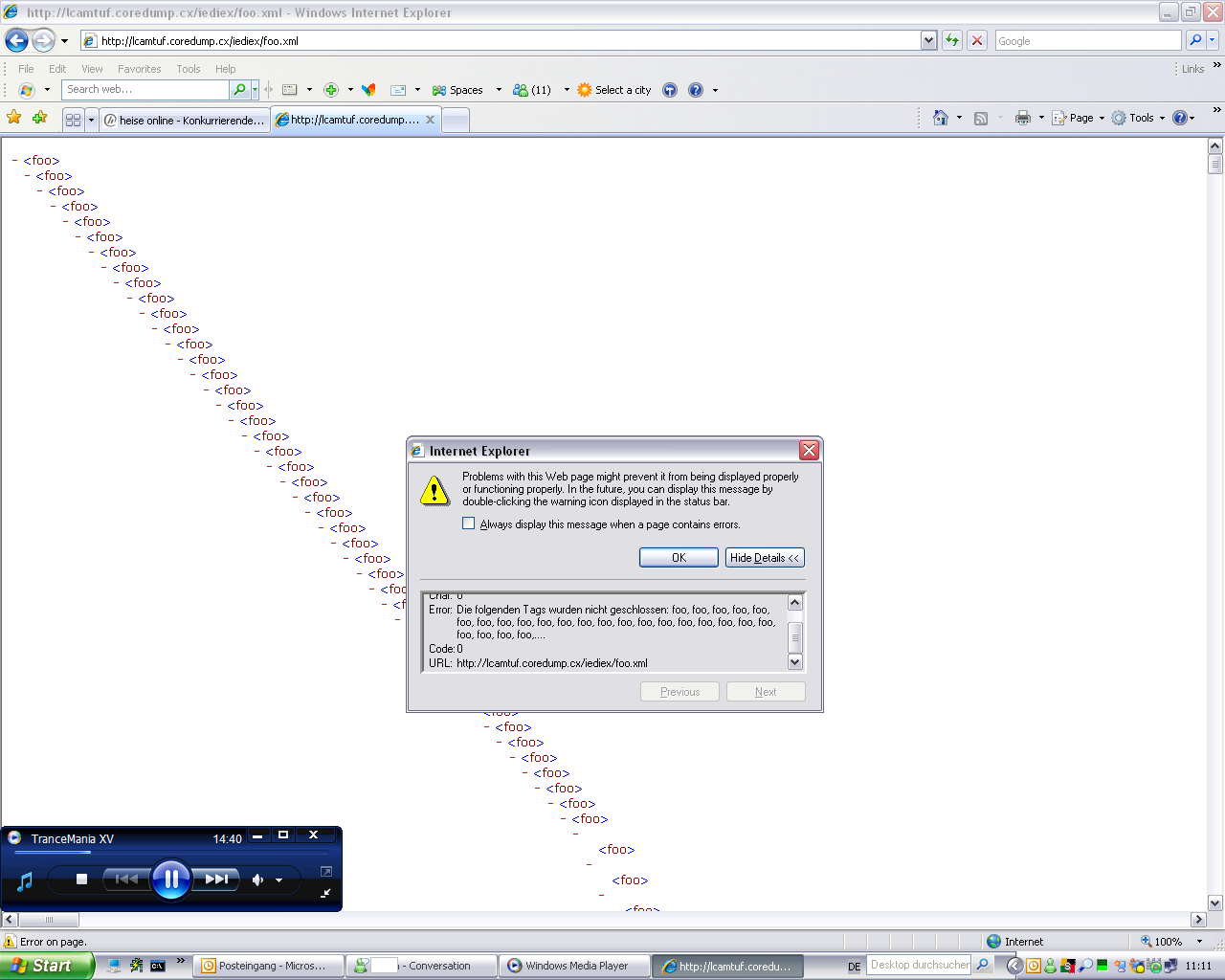Open the Favorites menu

(139, 69)
